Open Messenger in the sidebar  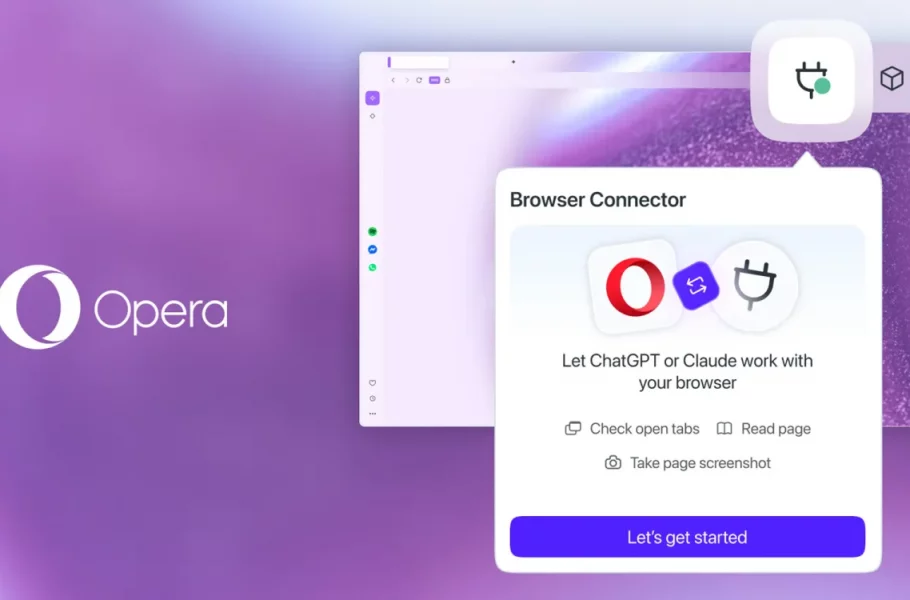point(373,250)
